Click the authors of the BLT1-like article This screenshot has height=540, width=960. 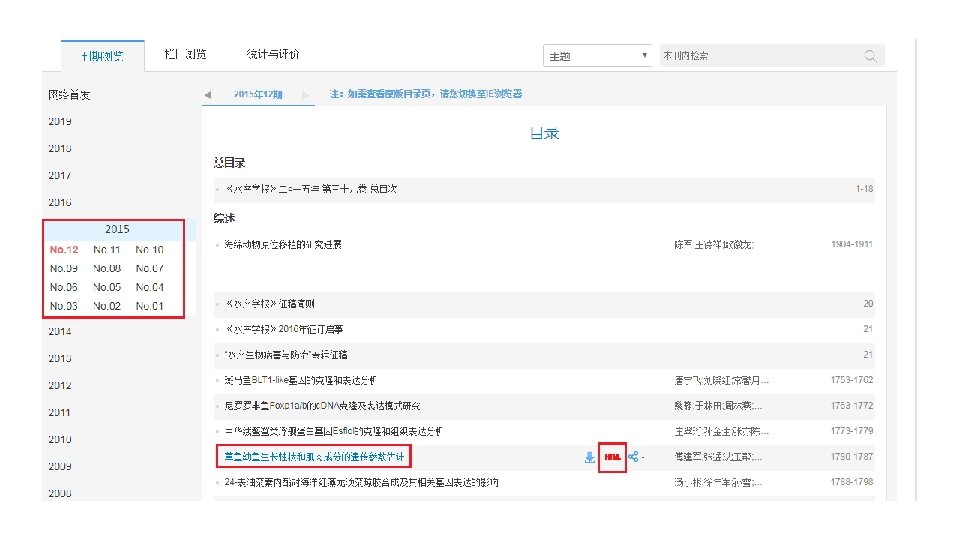721,381
